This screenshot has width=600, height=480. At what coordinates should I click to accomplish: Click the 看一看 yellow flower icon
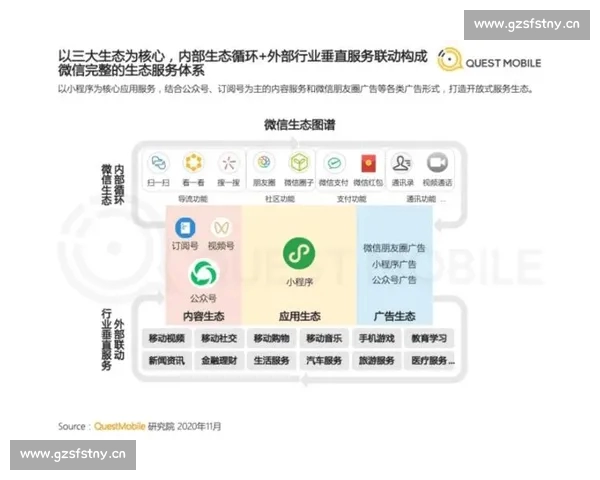(x=193, y=163)
